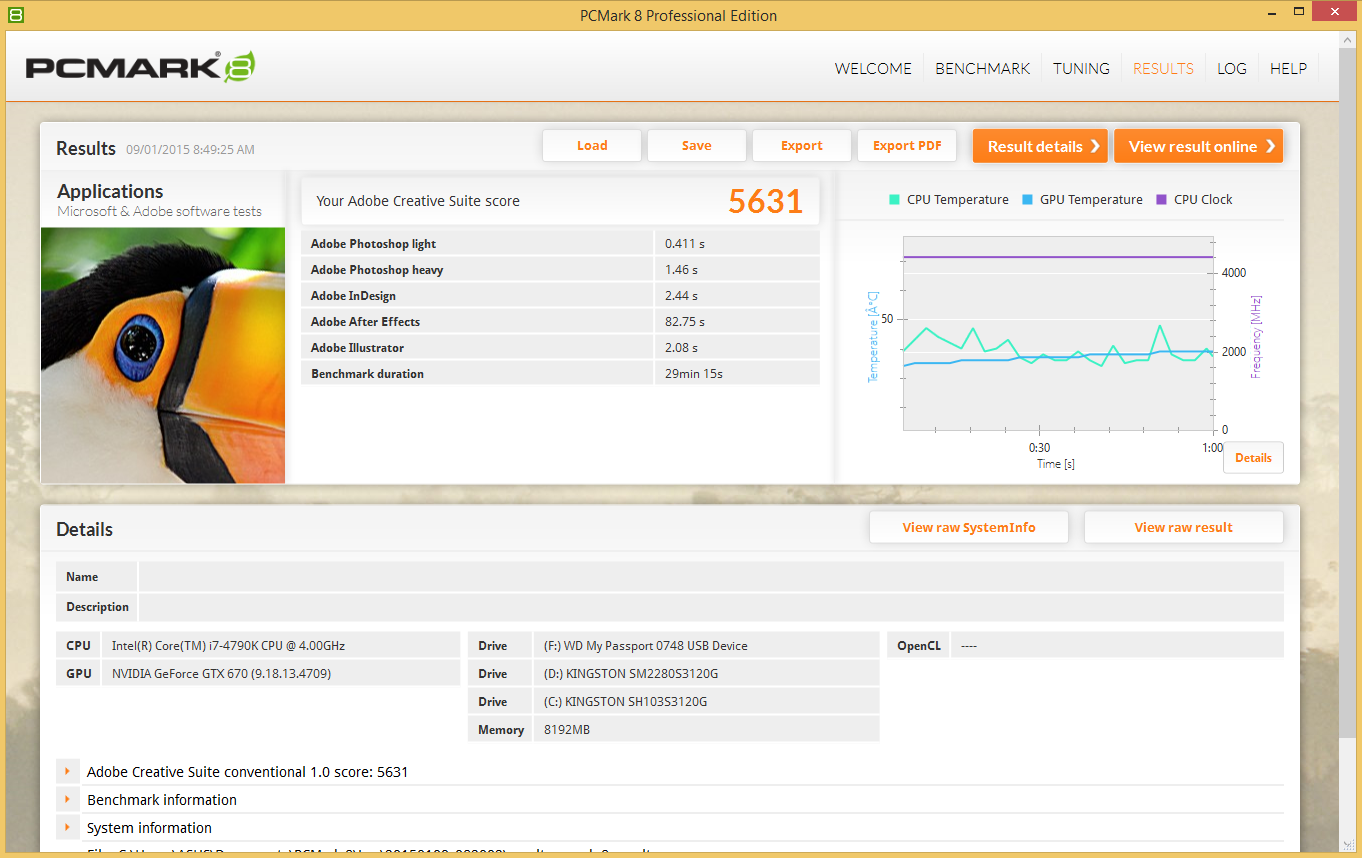This screenshot has width=1362, height=858.
Task: Click the PCMark 8 logo
Action: [140, 67]
